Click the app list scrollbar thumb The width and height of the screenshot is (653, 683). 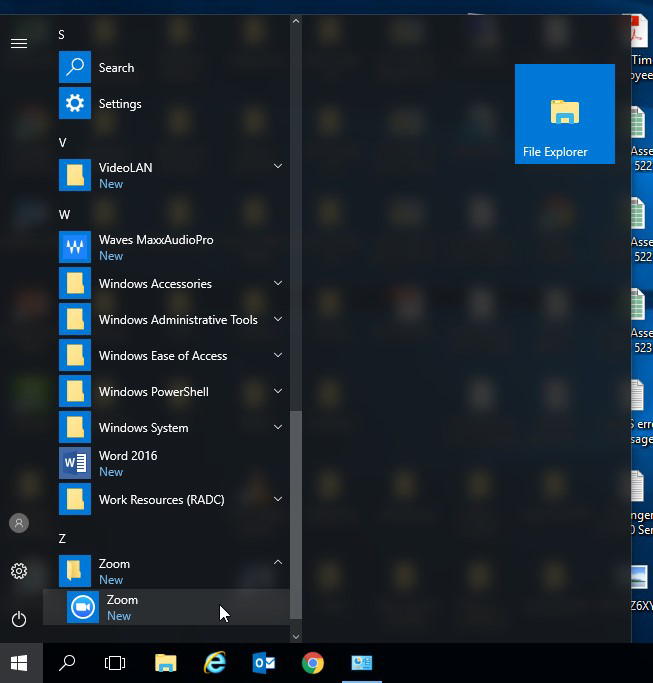click(x=296, y=514)
